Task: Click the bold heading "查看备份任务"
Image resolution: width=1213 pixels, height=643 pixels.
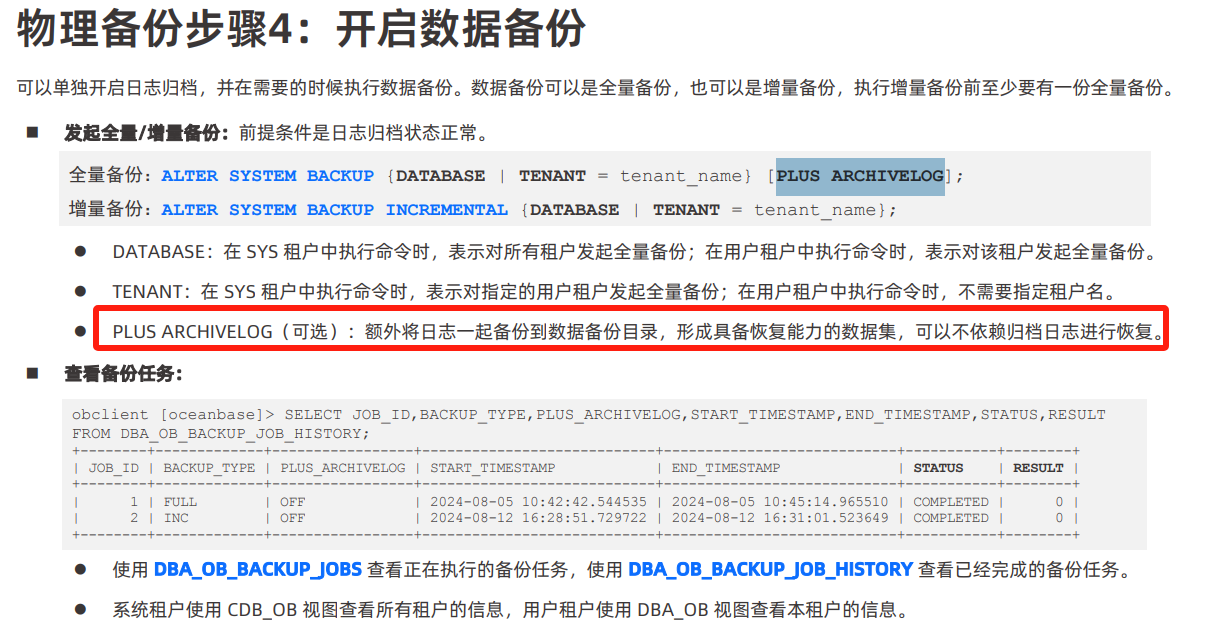Action: 123,375
